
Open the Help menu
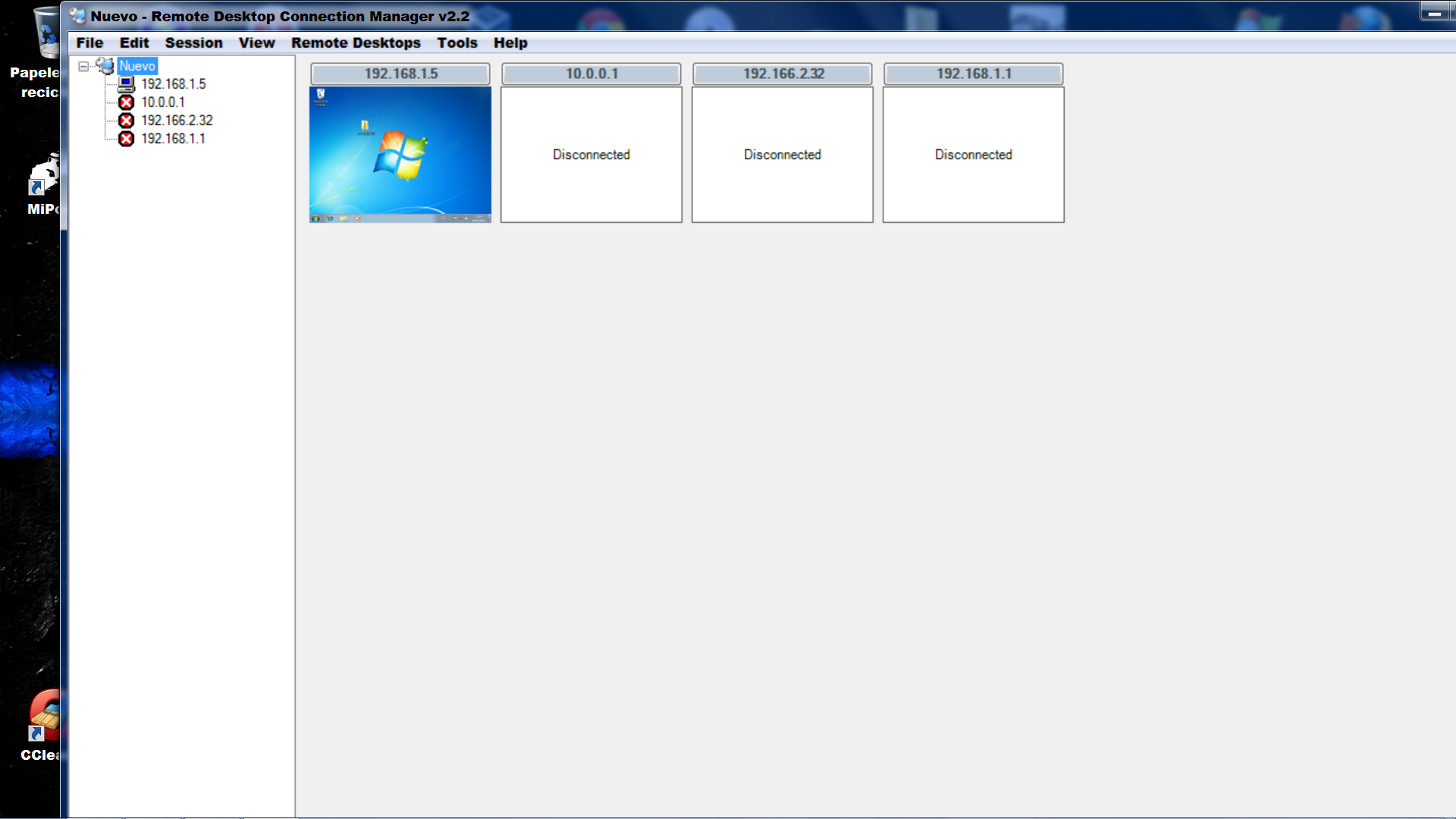point(510,43)
